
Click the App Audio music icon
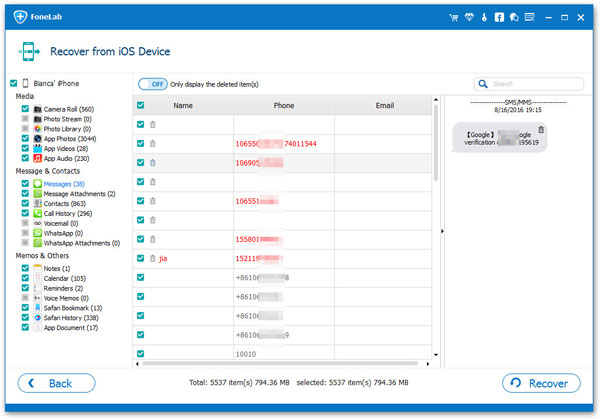tap(38, 158)
